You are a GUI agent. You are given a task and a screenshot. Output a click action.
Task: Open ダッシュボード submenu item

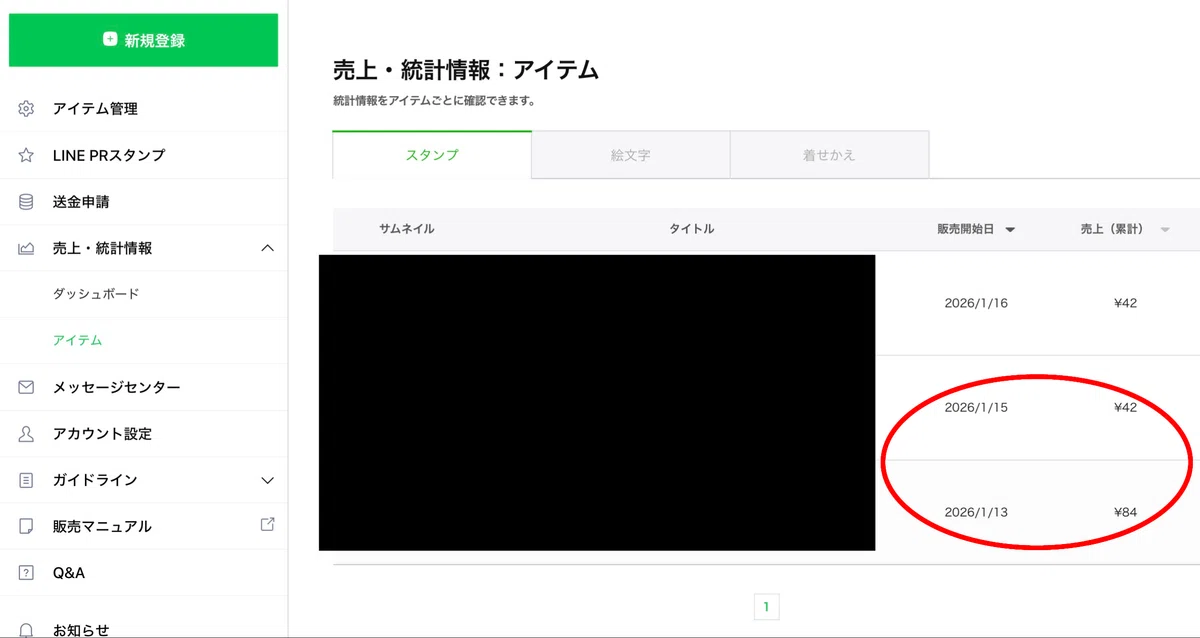click(x=96, y=294)
